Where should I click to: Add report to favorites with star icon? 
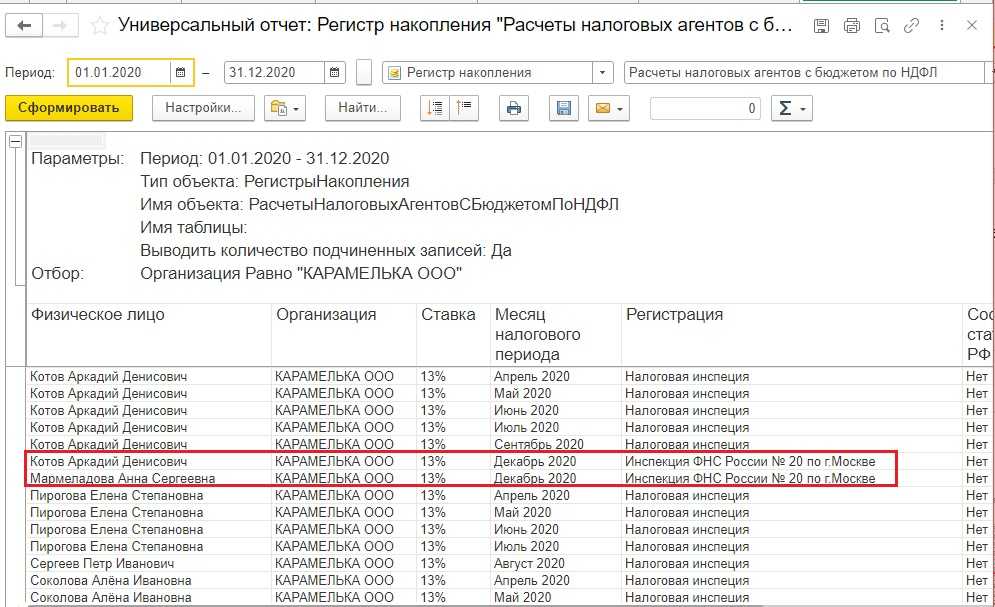click(x=99, y=25)
